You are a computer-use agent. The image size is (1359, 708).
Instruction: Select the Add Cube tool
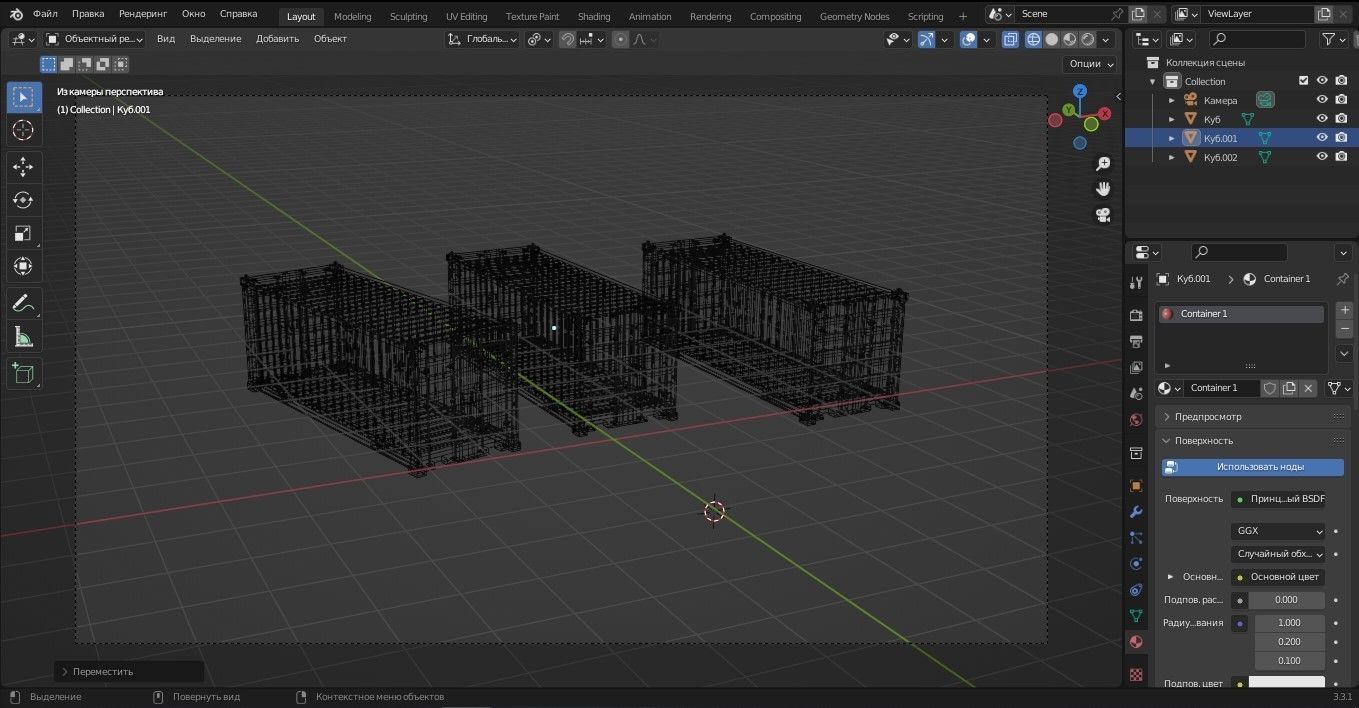pyautogui.click(x=23, y=374)
